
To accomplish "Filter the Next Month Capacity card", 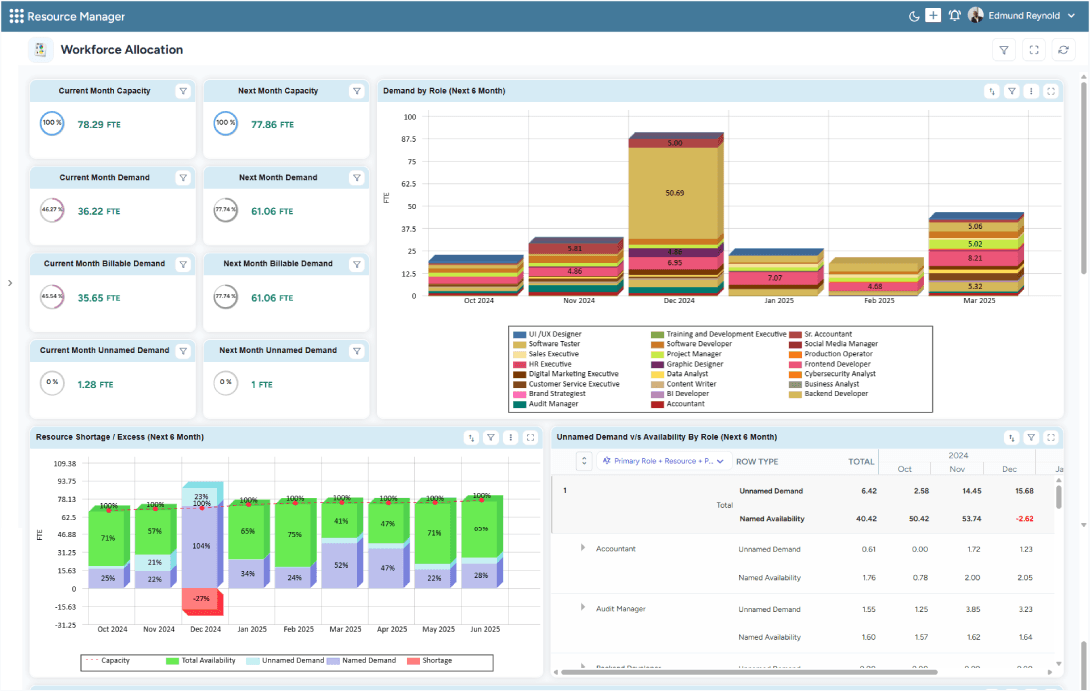I will pos(357,91).
